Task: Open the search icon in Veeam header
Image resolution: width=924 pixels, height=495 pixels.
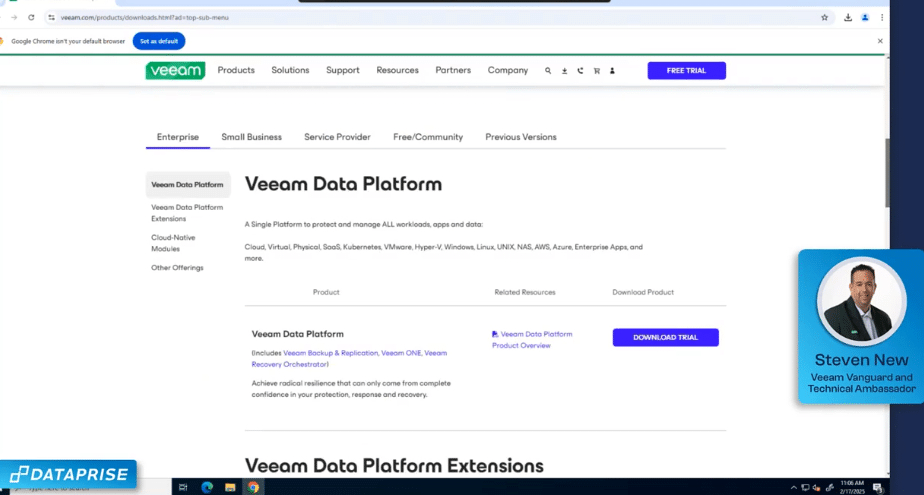Action: tap(548, 71)
